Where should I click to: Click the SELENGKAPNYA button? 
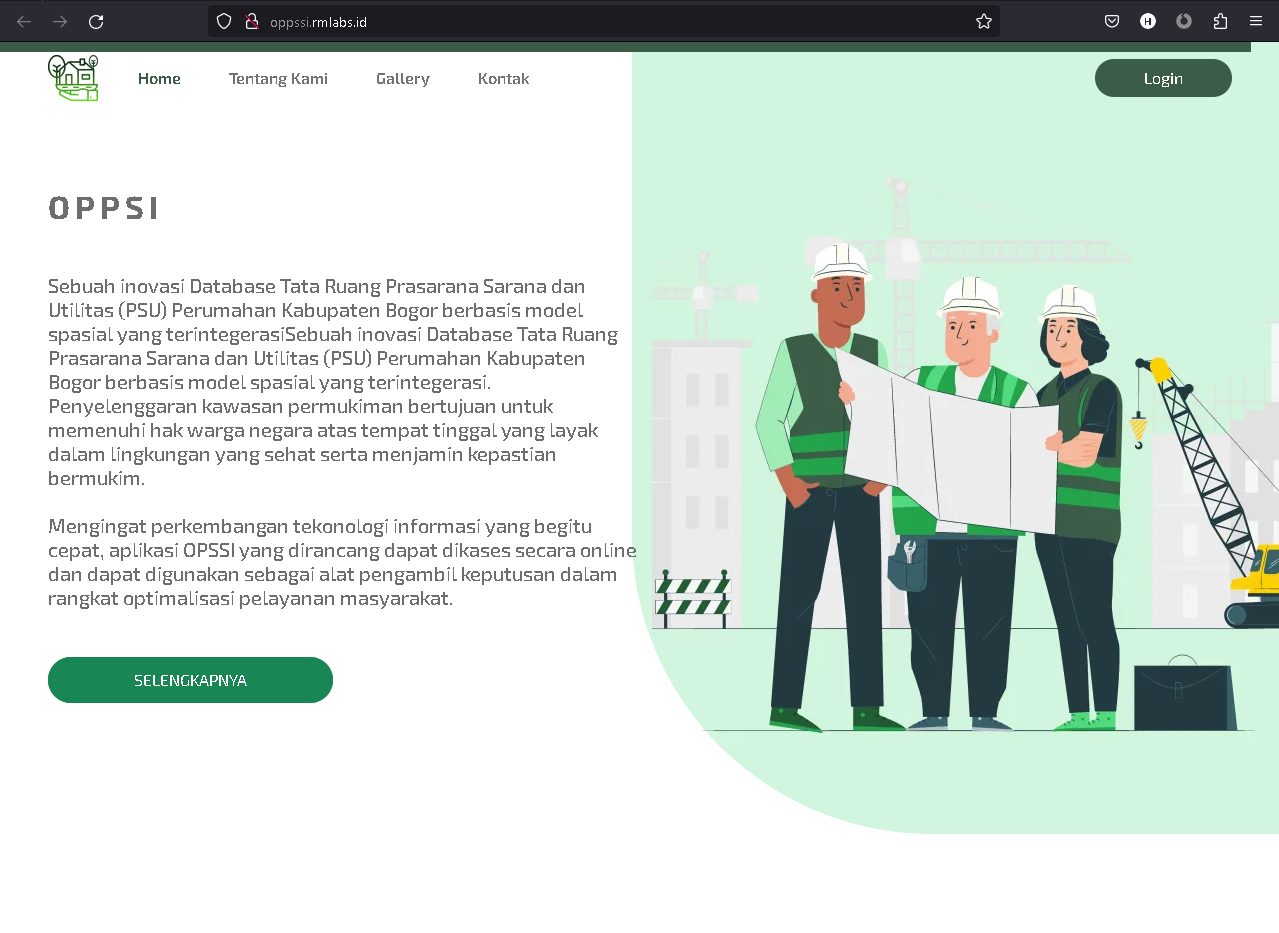[190, 680]
